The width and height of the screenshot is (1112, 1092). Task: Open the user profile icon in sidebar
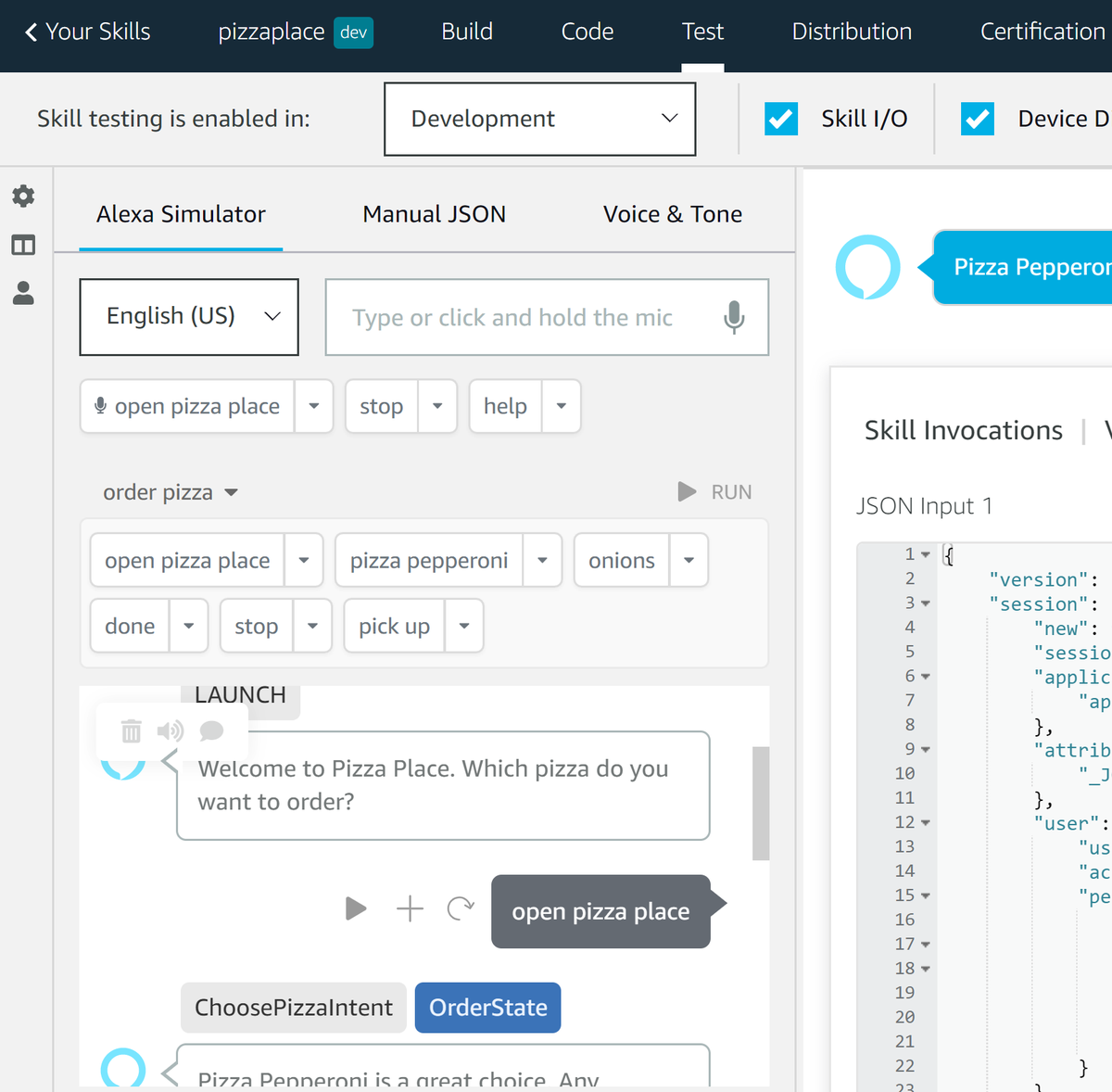click(x=23, y=293)
